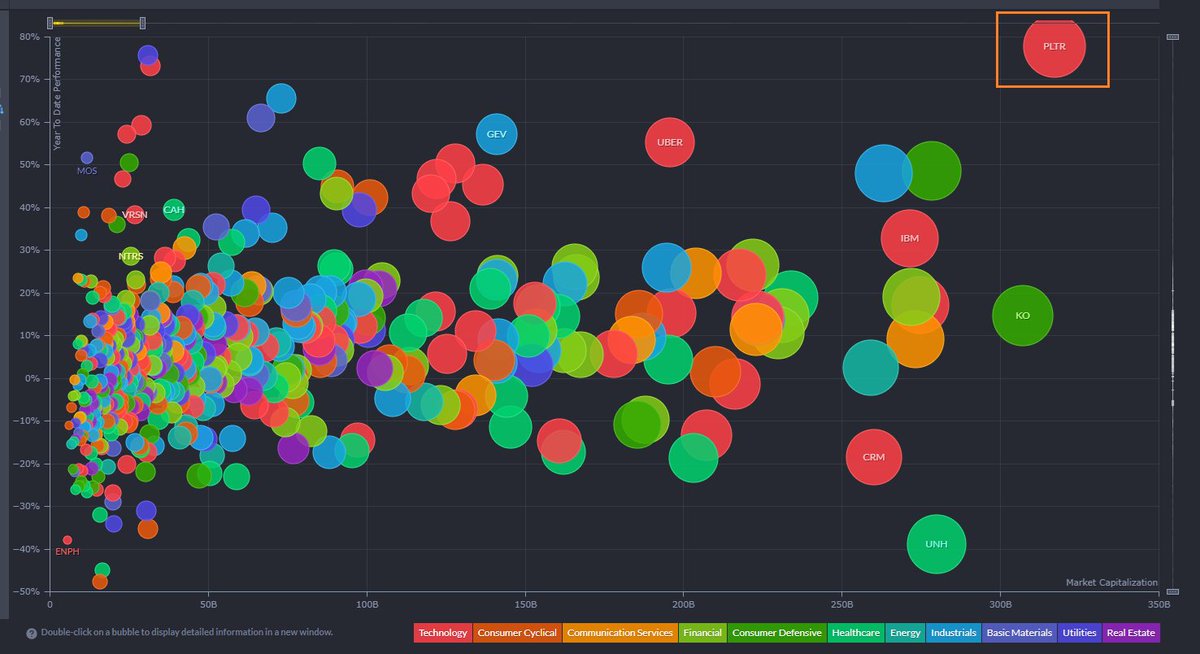The width and height of the screenshot is (1200, 654).
Task: Click top handle of vertical range slider
Action: click(1172, 37)
